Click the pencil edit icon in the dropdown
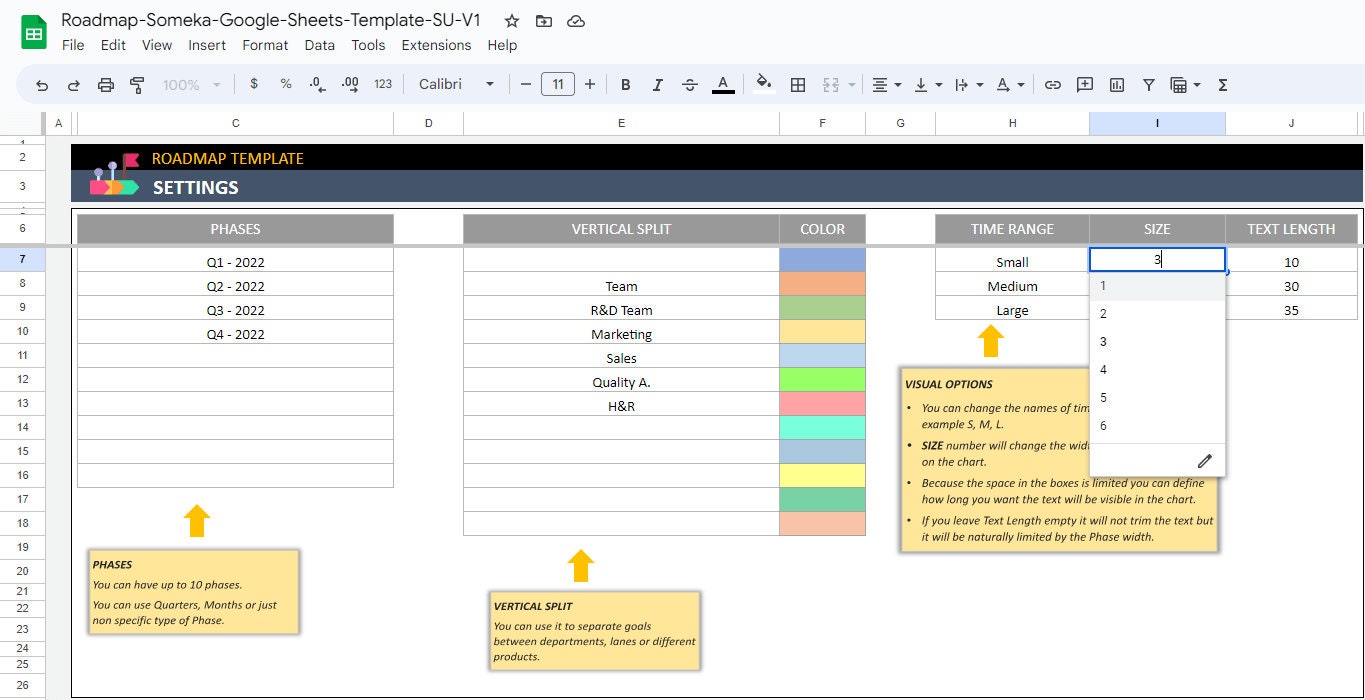The width and height of the screenshot is (1365, 700). [x=1205, y=460]
